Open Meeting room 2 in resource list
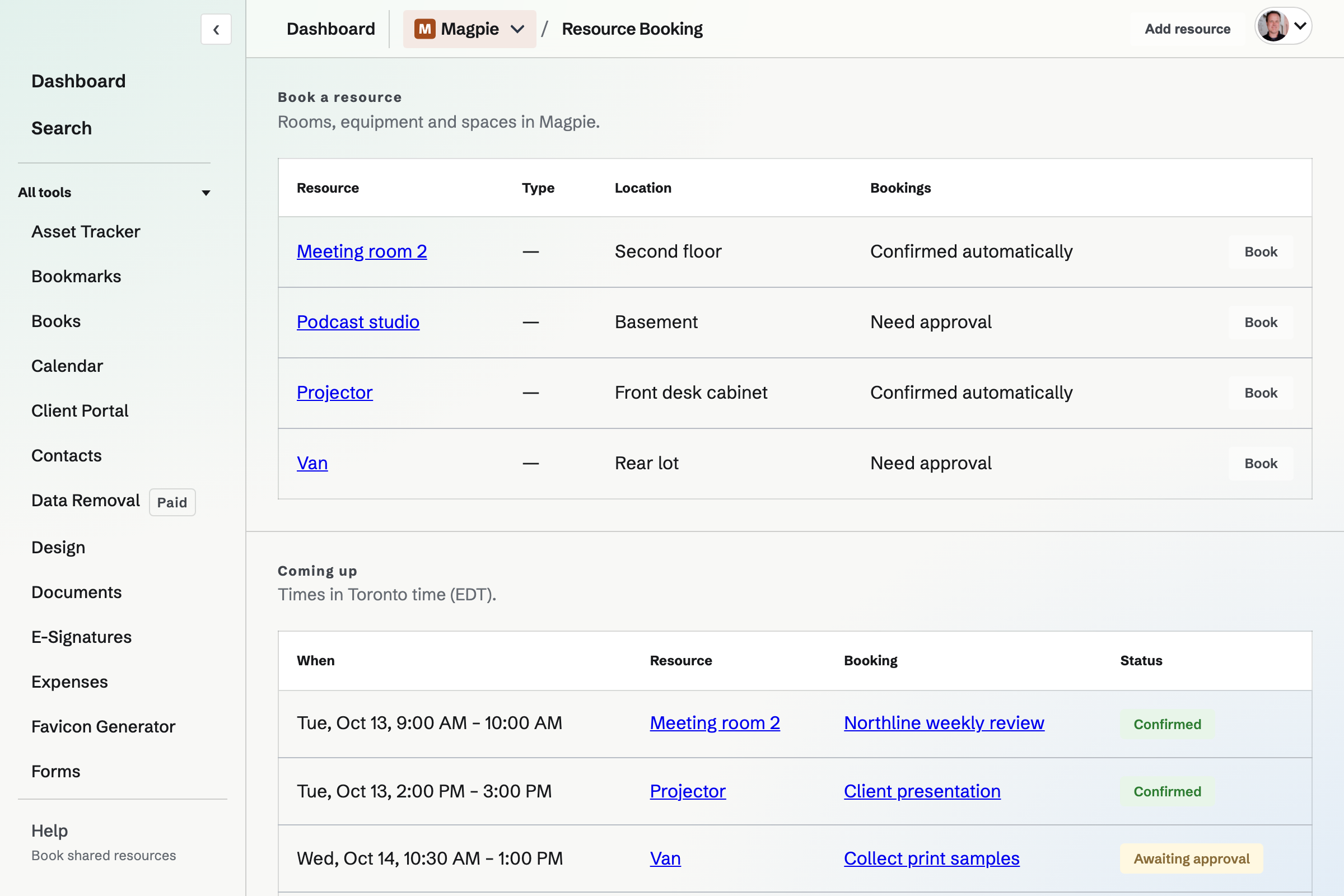Screen dimensions: 1344x896 tap(362, 251)
